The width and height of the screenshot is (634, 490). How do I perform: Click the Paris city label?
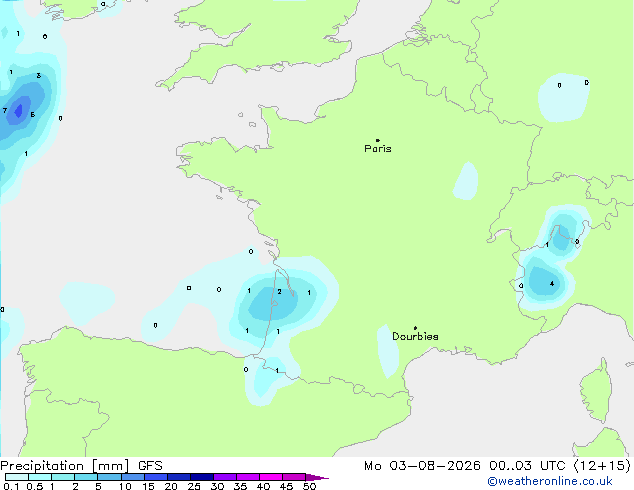(378, 149)
